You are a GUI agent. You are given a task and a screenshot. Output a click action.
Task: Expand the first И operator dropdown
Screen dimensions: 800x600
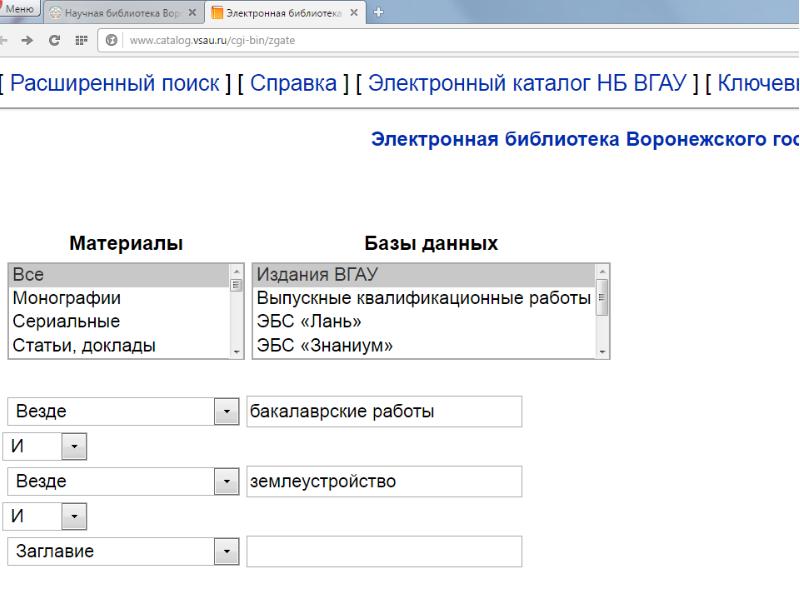[75, 447]
